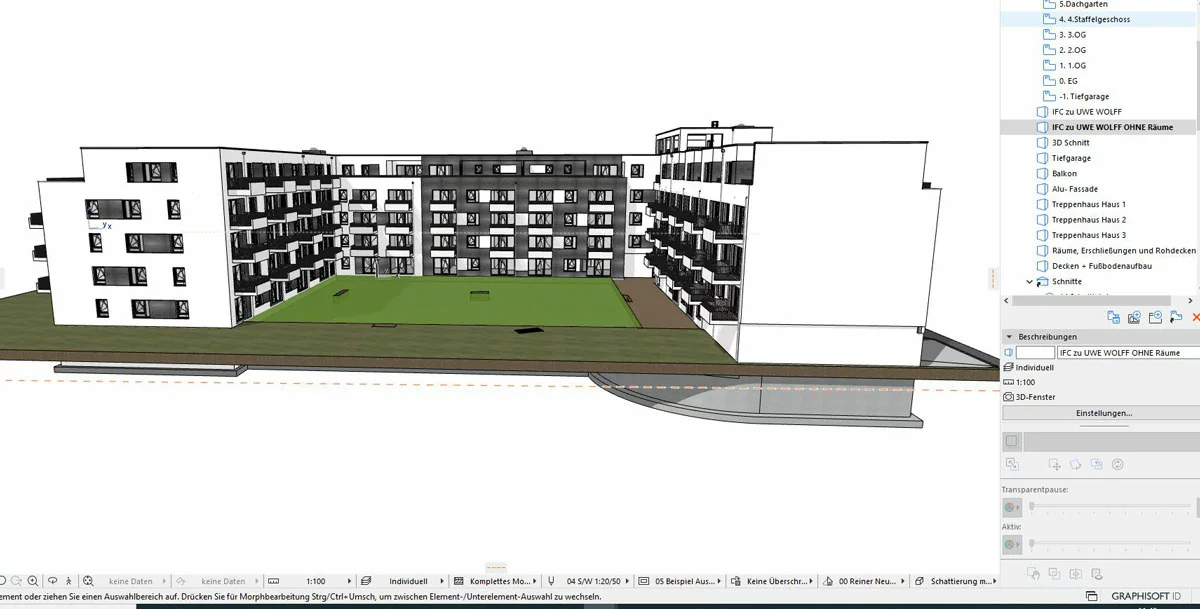Viewport: 1200px width, 609px height.
Task: Click the Transparentpause color wheel icon
Action: coord(1011,507)
